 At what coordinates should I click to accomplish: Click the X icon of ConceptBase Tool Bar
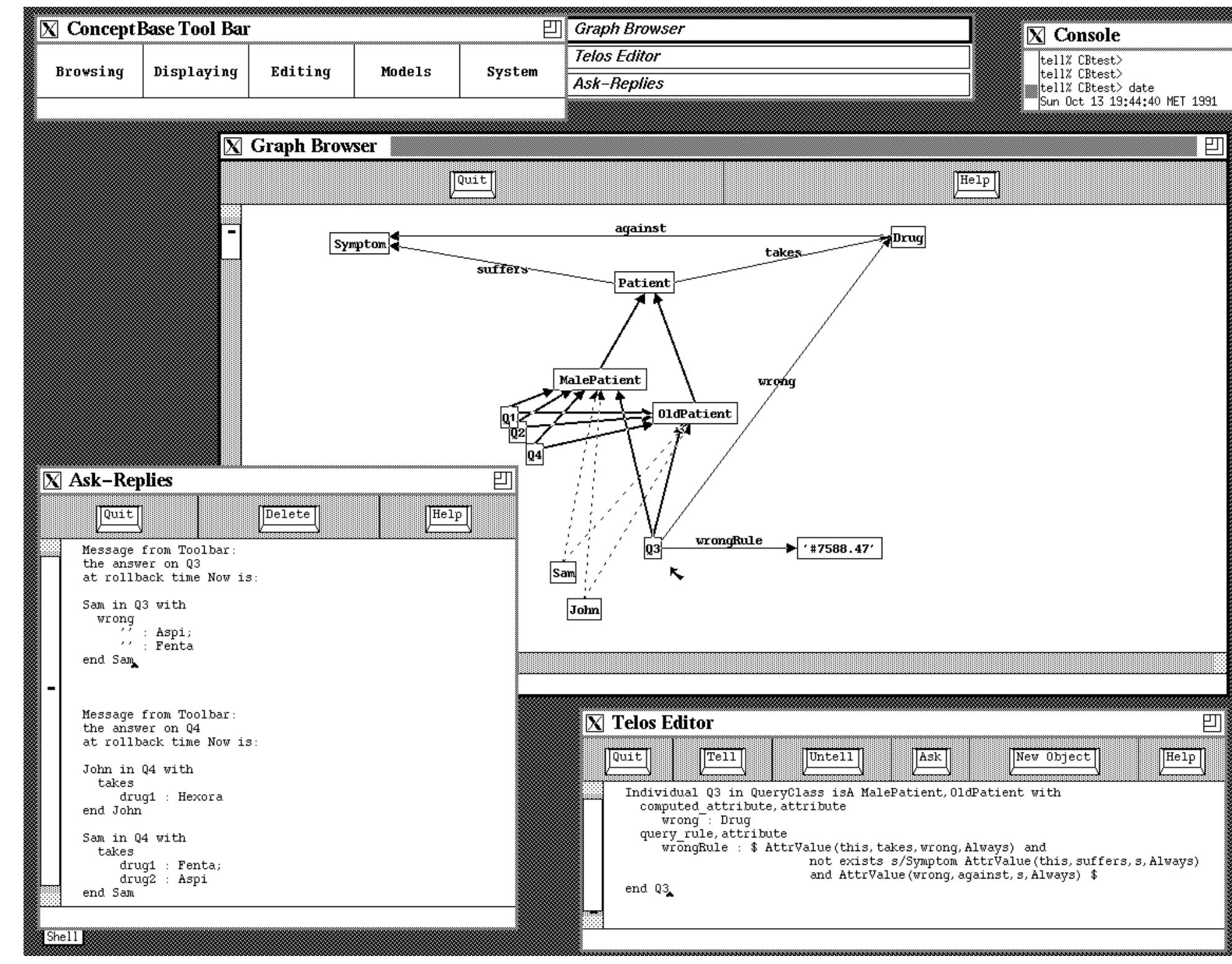coord(50,29)
